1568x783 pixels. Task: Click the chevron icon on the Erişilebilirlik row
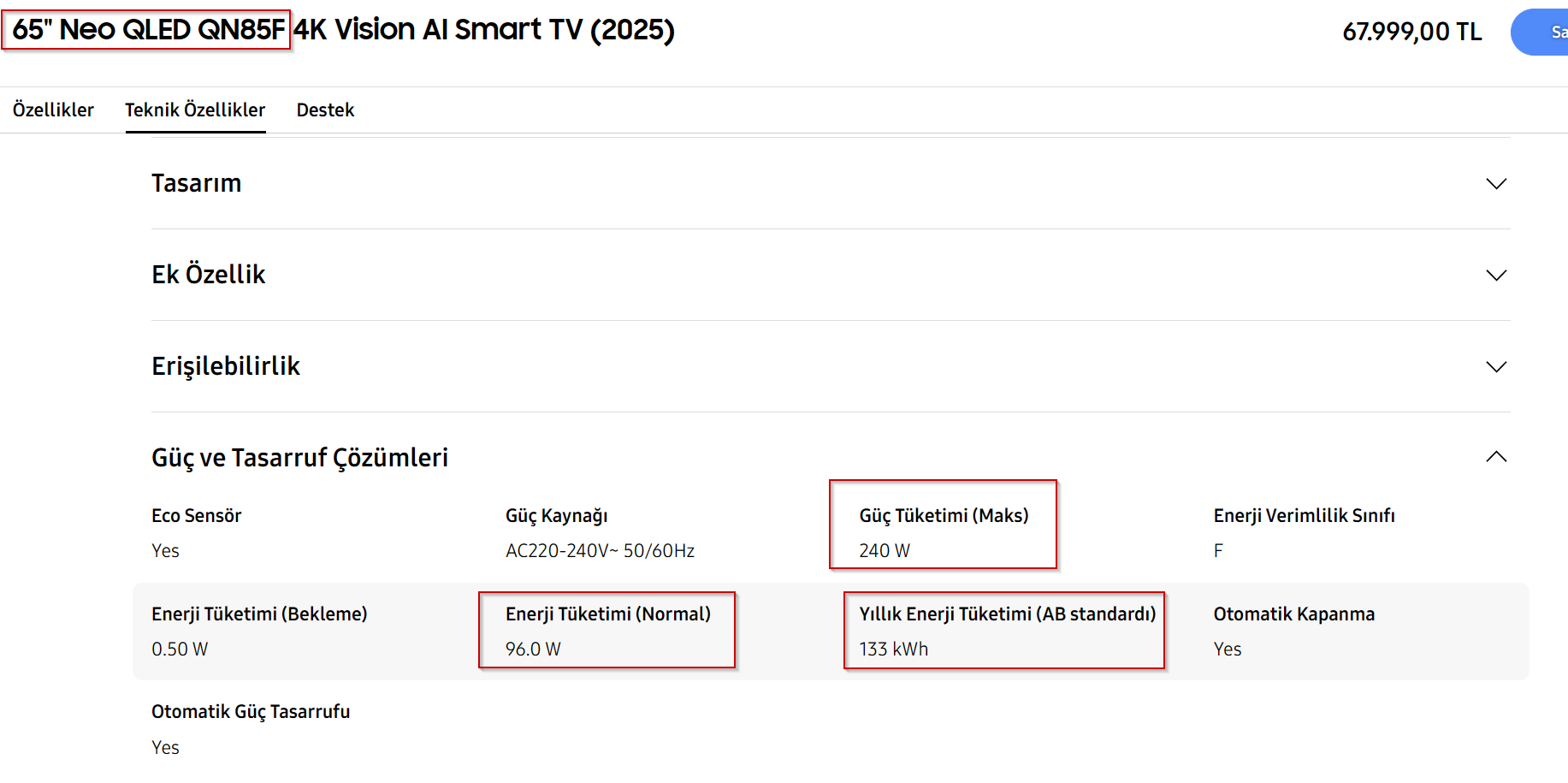pyautogui.click(x=1496, y=367)
